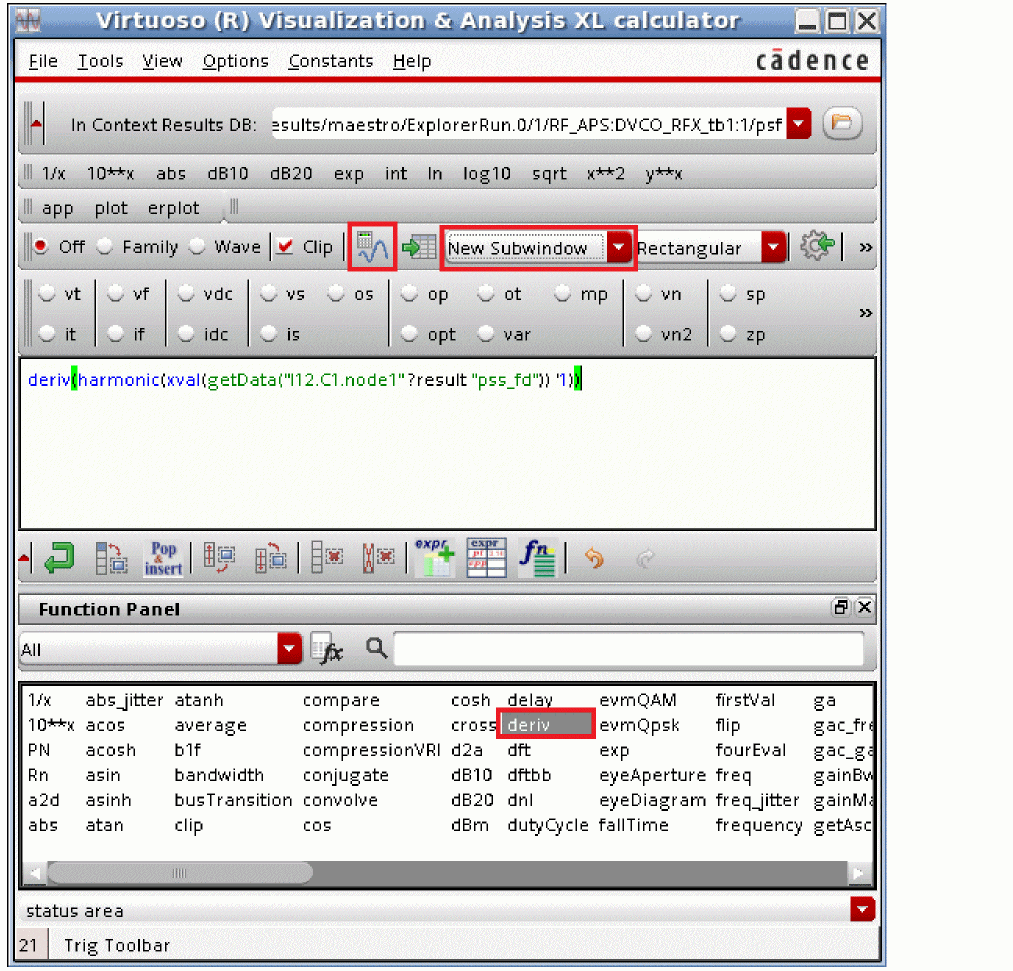This screenshot has width=1013, height=971.
Task: Select the vt radio button
Action: click(x=47, y=295)
